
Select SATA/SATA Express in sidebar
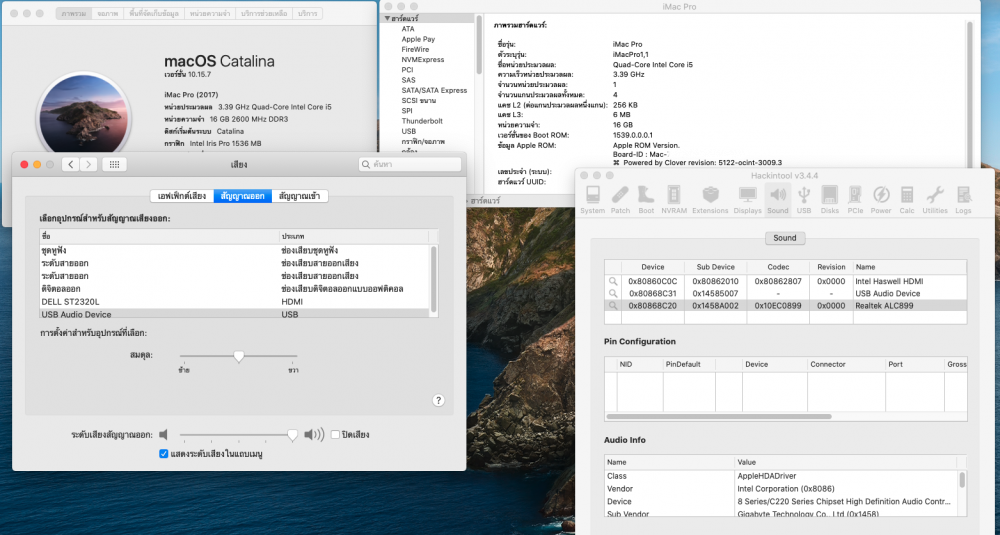pyautogui.click(x=434, y=90)
